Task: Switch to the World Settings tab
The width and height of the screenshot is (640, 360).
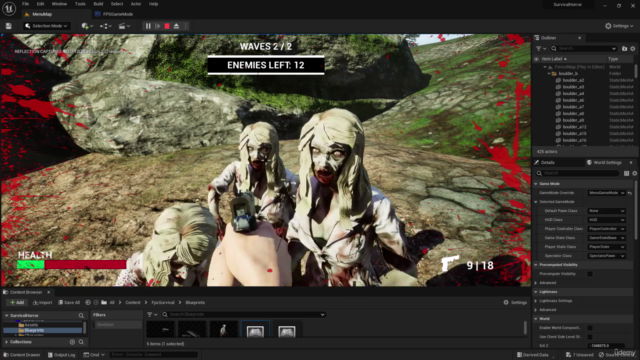Action: 607,162
